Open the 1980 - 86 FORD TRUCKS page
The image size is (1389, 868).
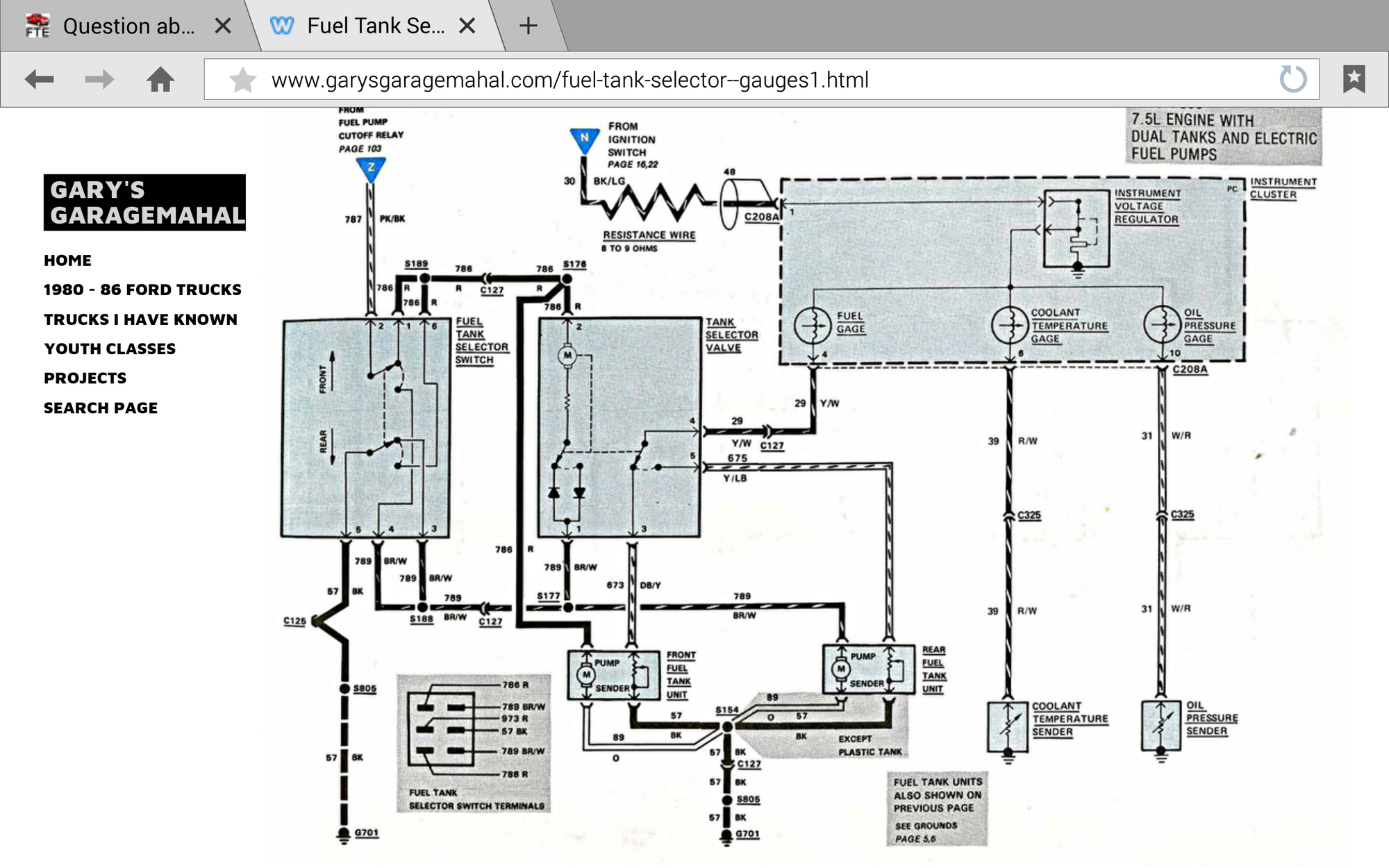point(142,290)
